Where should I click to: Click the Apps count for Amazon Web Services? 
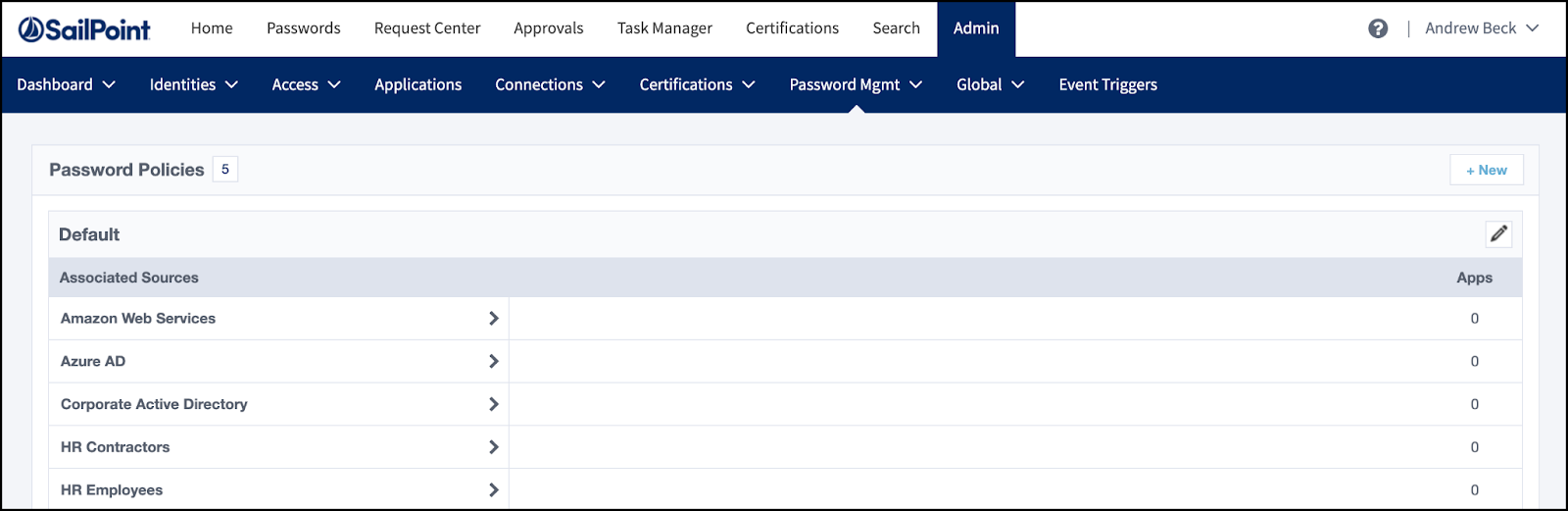1474,318
